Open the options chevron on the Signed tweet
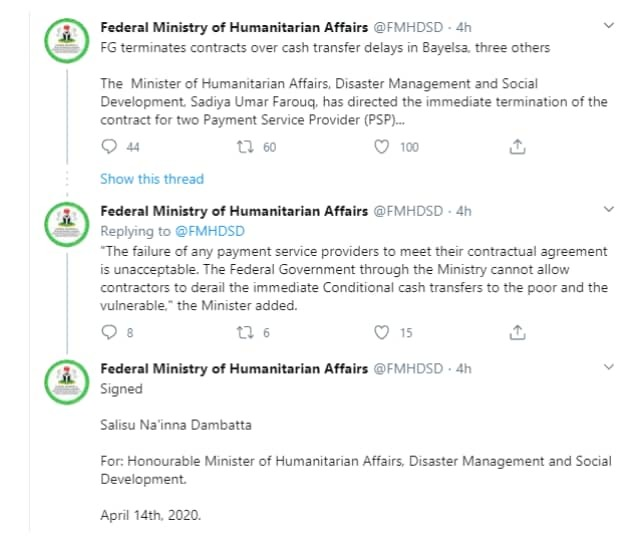This screenshot has width=640, height=538. 610,366
